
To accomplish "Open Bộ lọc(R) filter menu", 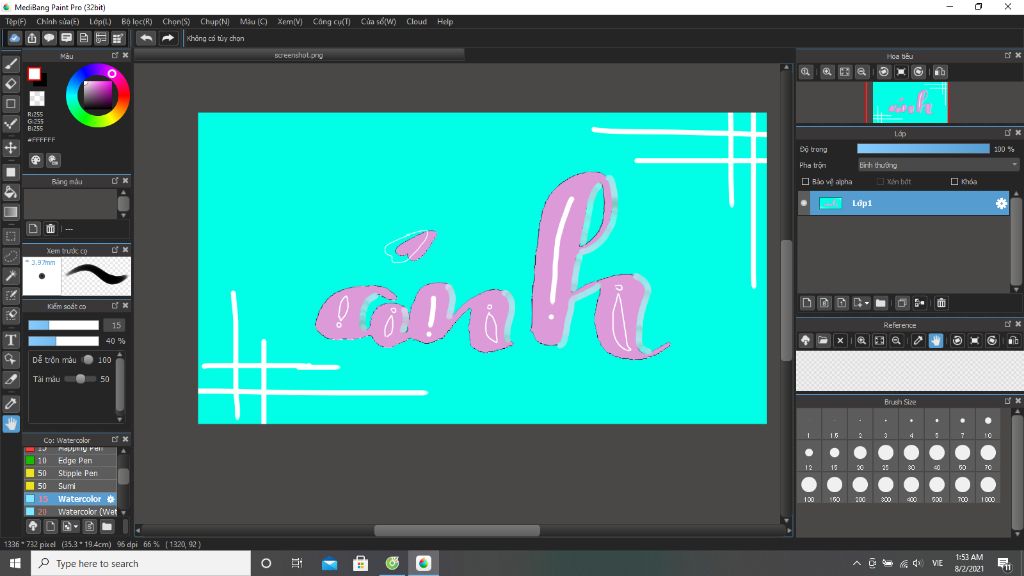I will [x=136, y=22].
